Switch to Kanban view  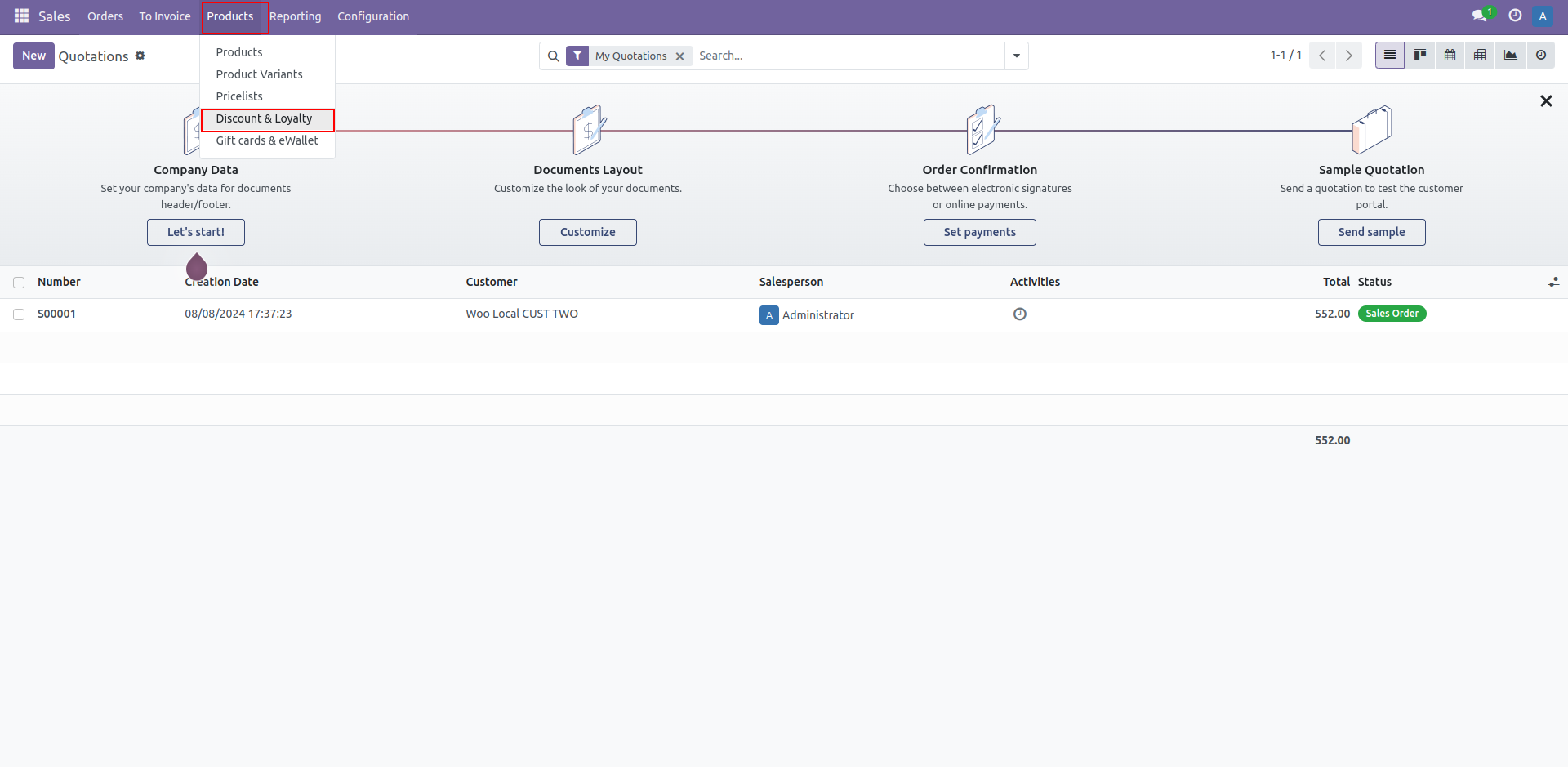(1420, 56)
